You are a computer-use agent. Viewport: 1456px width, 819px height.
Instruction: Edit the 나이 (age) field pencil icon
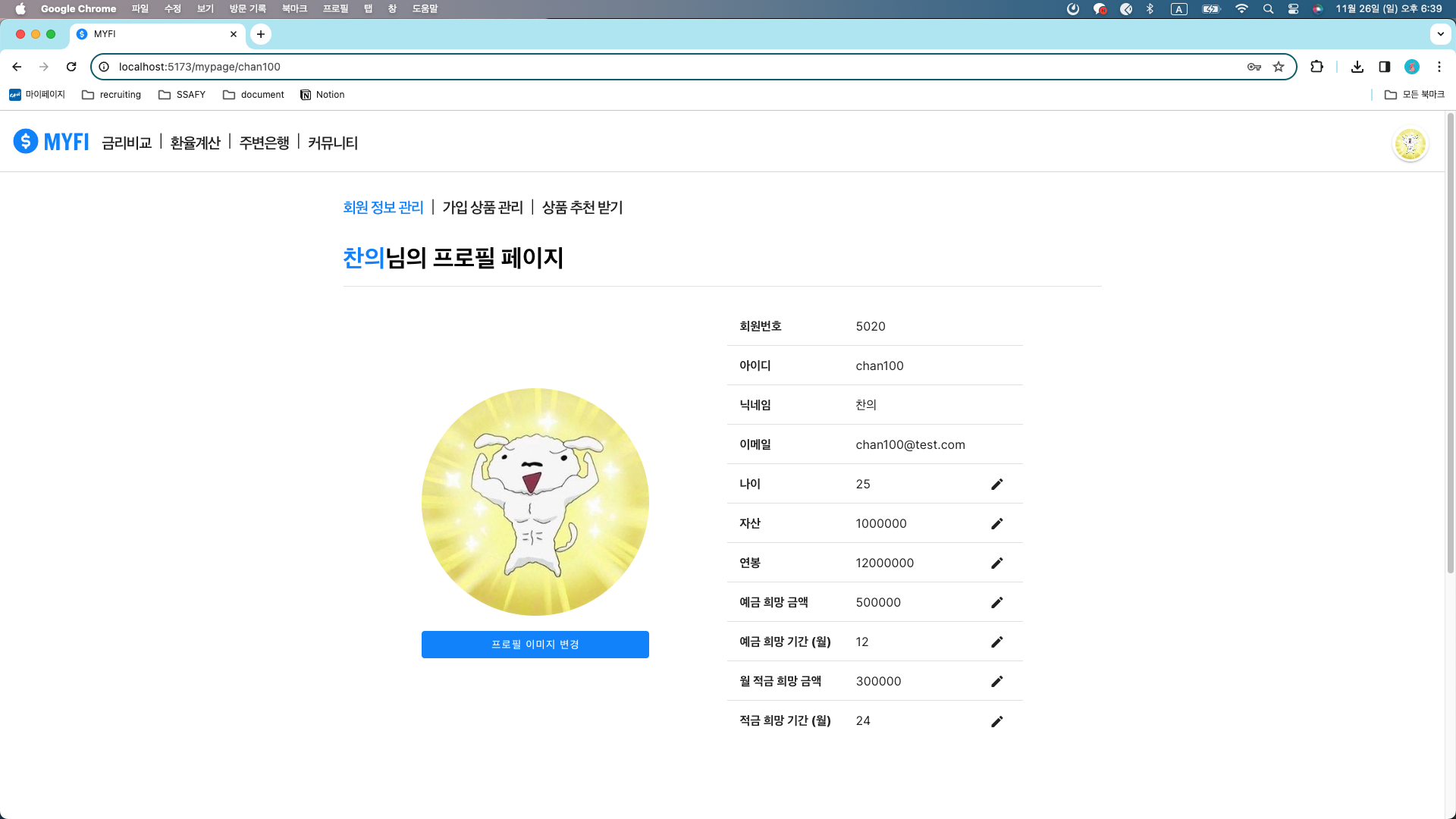pyautogui.click(x=996, y=485)
